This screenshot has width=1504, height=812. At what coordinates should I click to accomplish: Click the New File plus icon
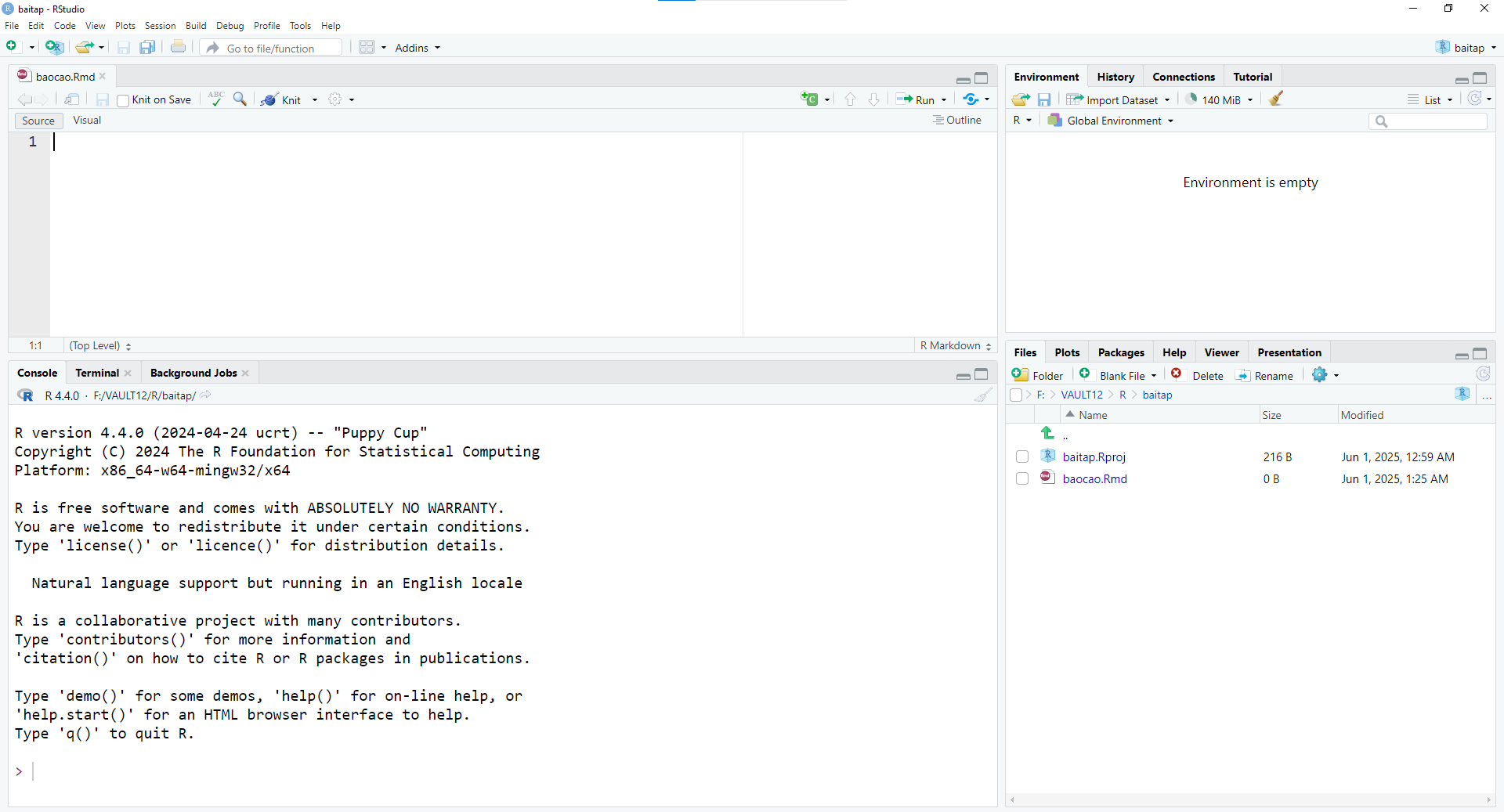point(12,47)
